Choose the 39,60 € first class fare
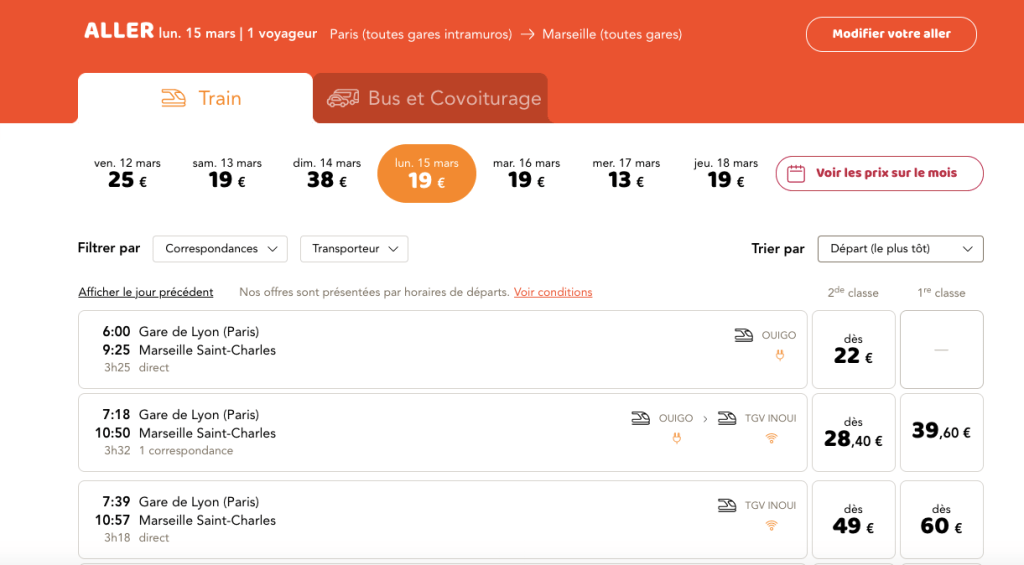This screenshot has height=565, width=1024. pyautogui.click(x=941, y=432)
